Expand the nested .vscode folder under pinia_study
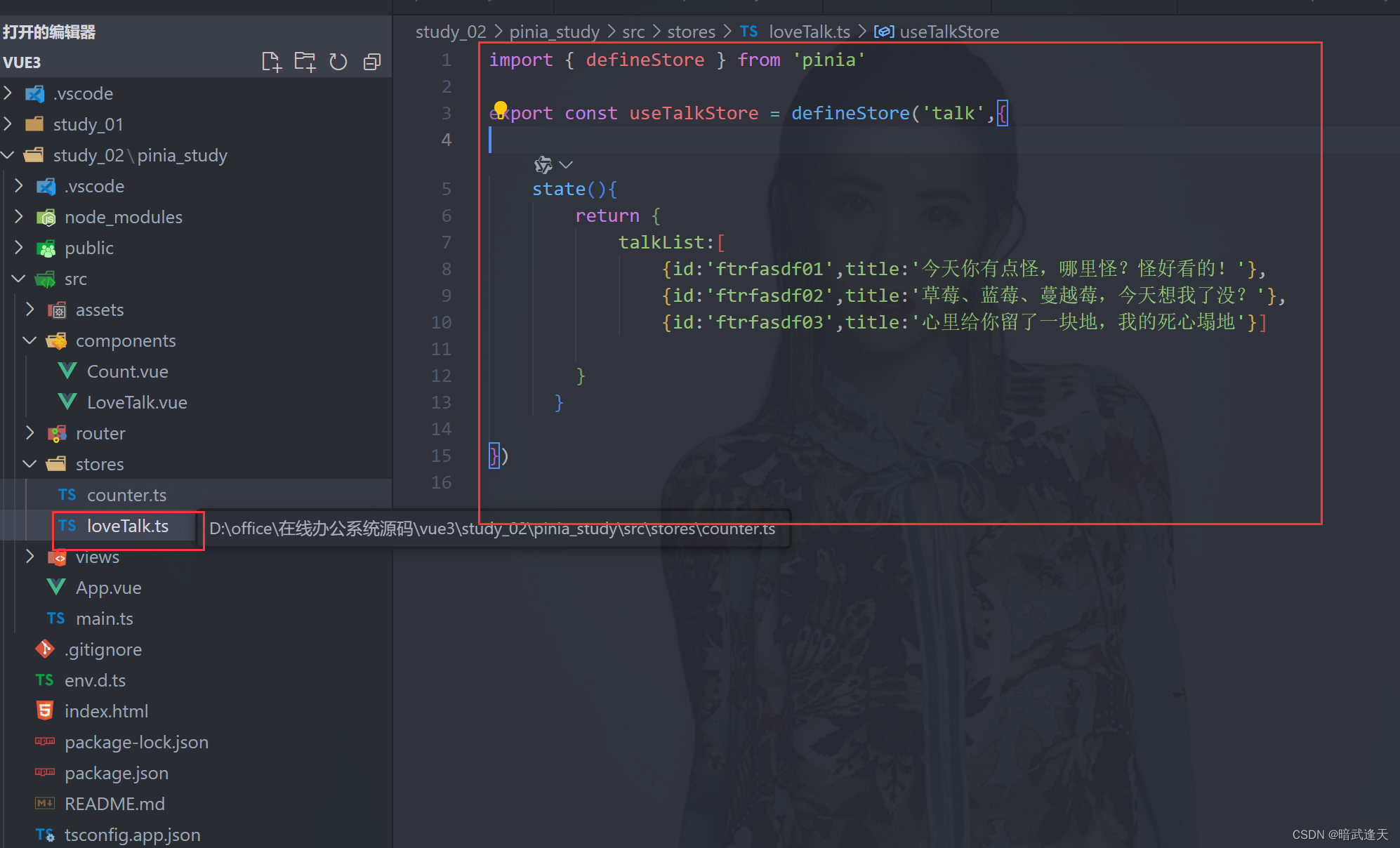Image resolution: width=1400 pixels, height=848 pixels. coord(19,185)
